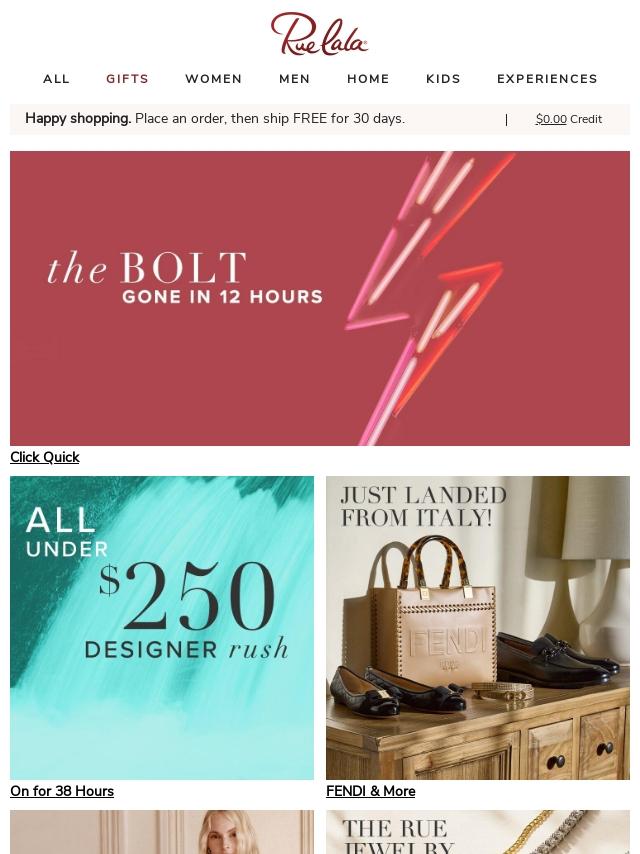Go to the WOMEN category

click(214, 79)
